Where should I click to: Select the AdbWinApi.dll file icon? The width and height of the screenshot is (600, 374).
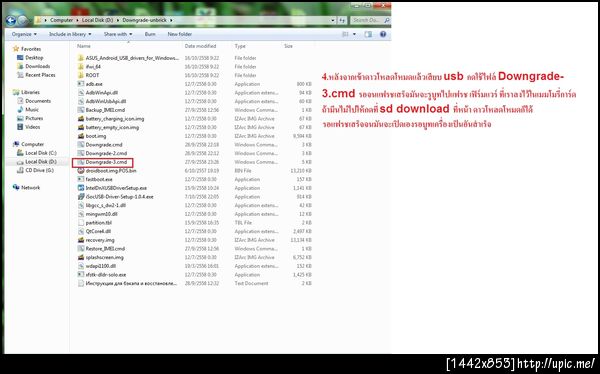coord(81,93)
